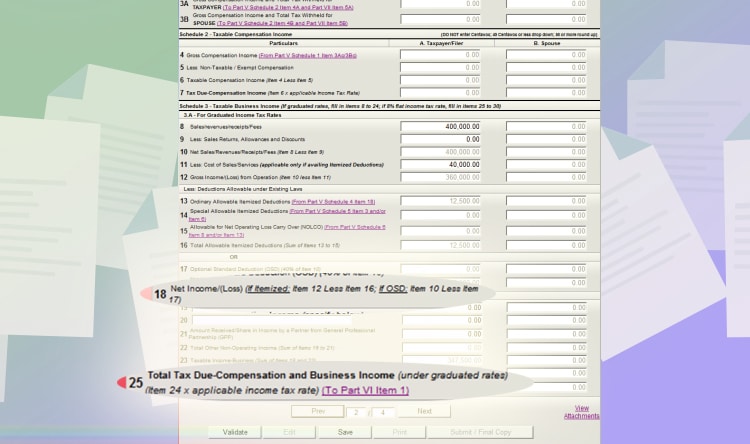Click the Edit button
750x444 pixels.
tap(290, 432)
